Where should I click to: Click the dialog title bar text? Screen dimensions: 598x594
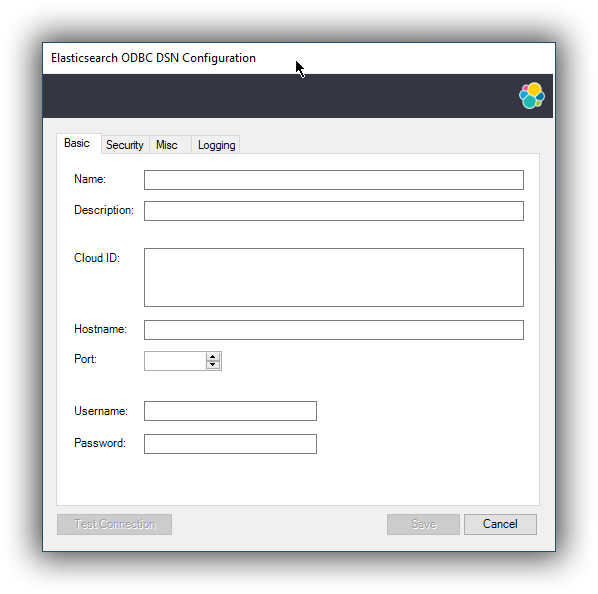[153, 58]
